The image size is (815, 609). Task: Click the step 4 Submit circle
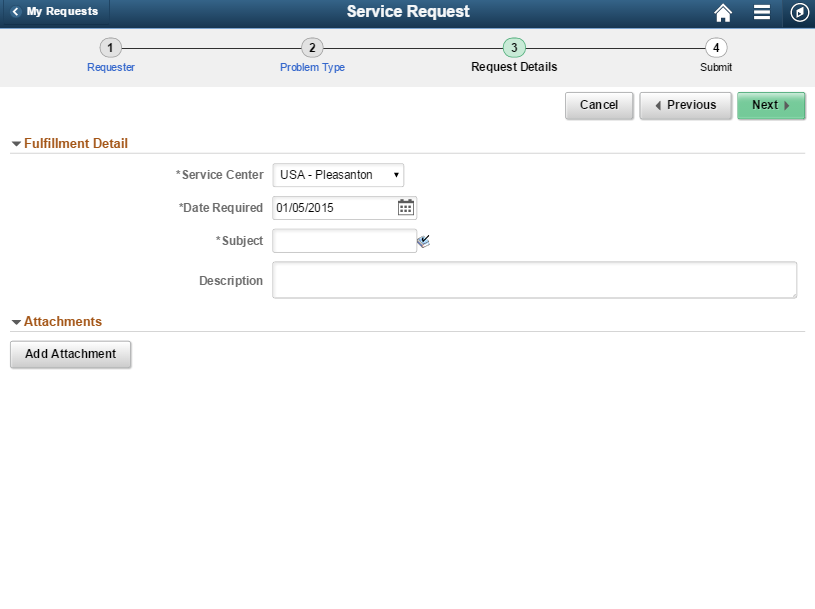coord(716,47)
